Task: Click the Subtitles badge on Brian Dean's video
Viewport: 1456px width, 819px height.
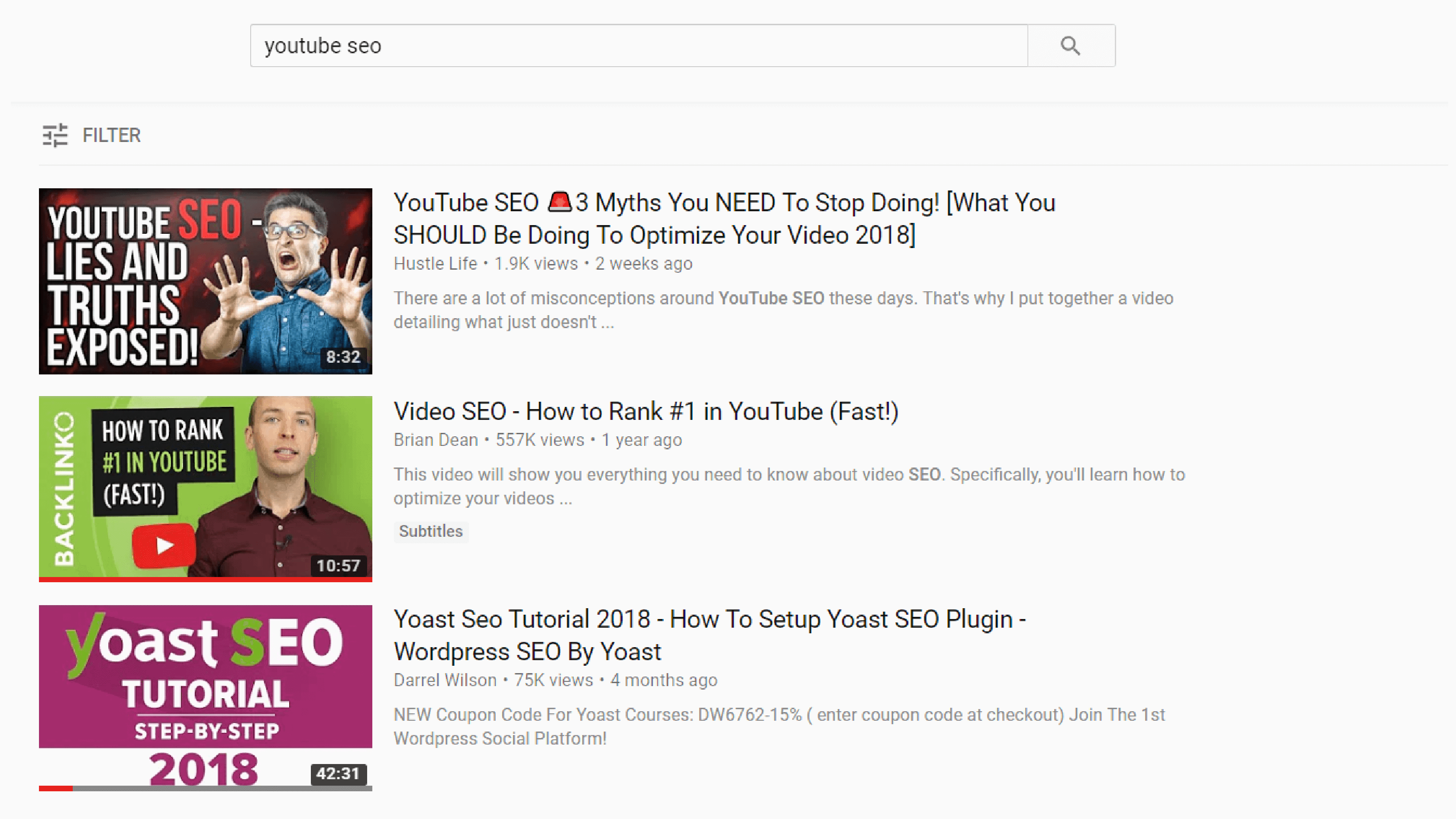Action: click(x=431, y=531)
